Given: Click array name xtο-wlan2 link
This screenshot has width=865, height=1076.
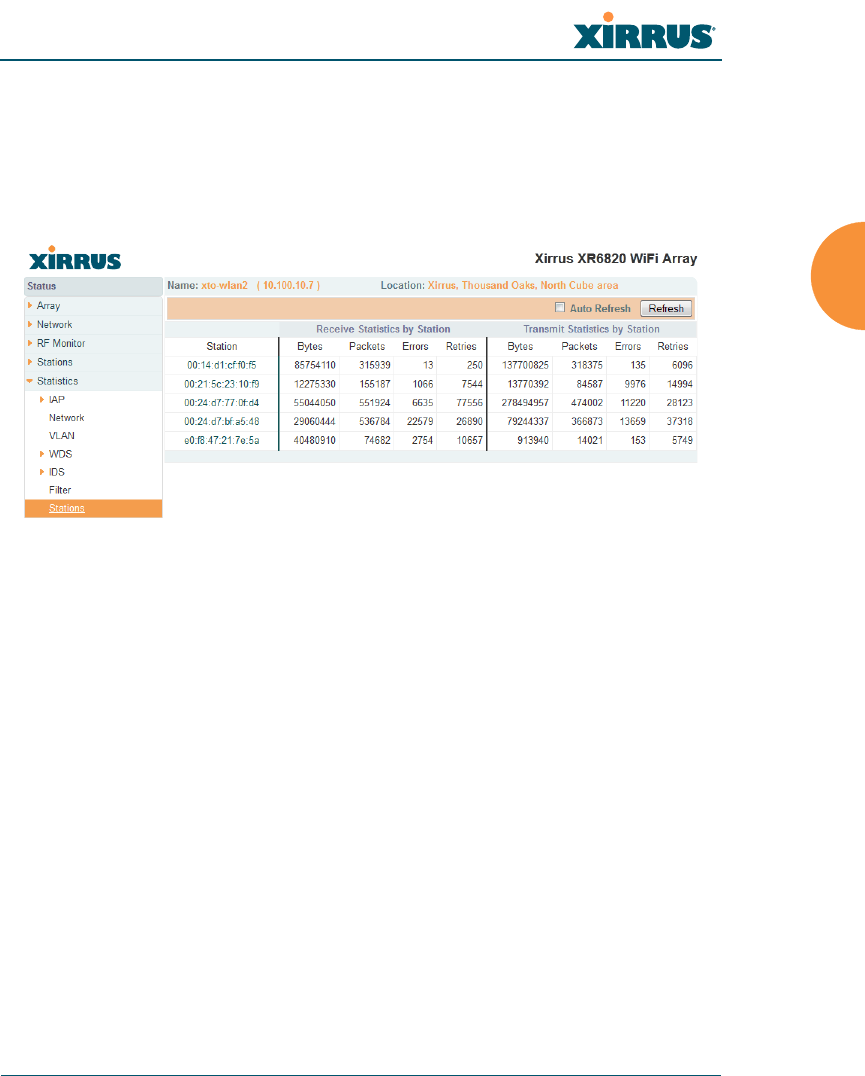Looking at the screenshot, I should pyautogui.click(x=224, y=285).
